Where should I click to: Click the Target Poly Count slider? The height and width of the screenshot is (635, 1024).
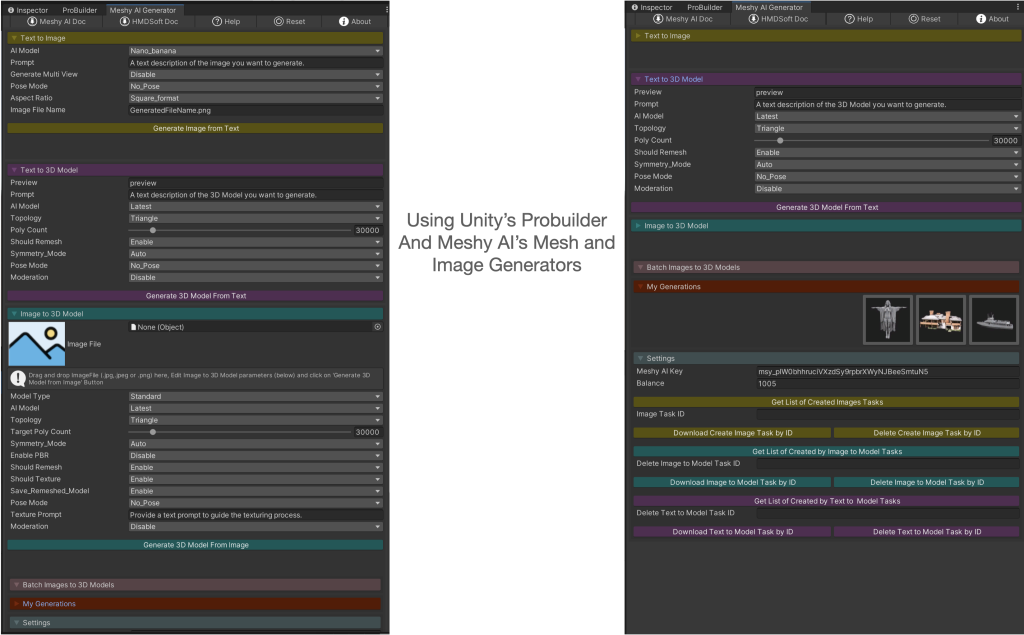240,432
